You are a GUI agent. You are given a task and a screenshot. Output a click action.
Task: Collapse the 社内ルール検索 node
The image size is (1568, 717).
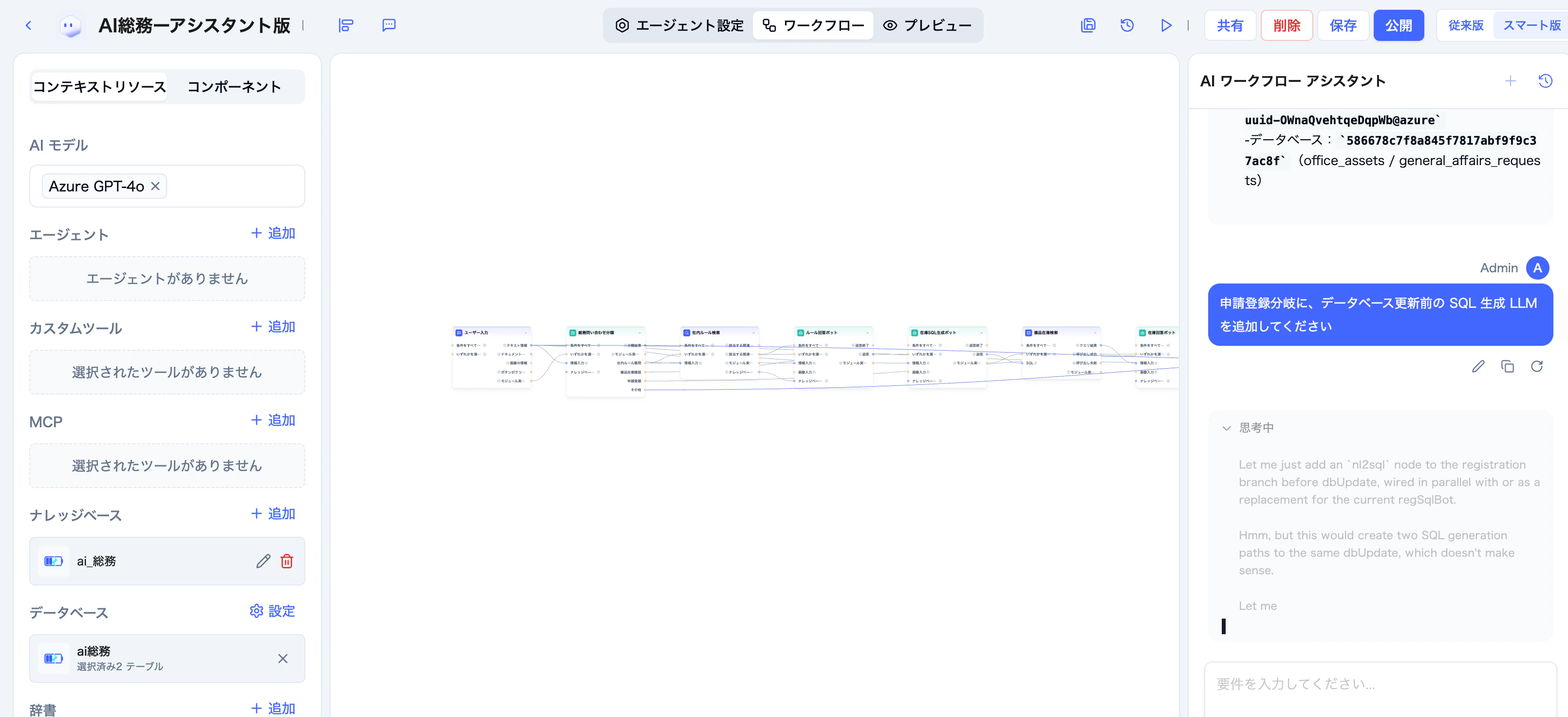click(x=753, y=333)
